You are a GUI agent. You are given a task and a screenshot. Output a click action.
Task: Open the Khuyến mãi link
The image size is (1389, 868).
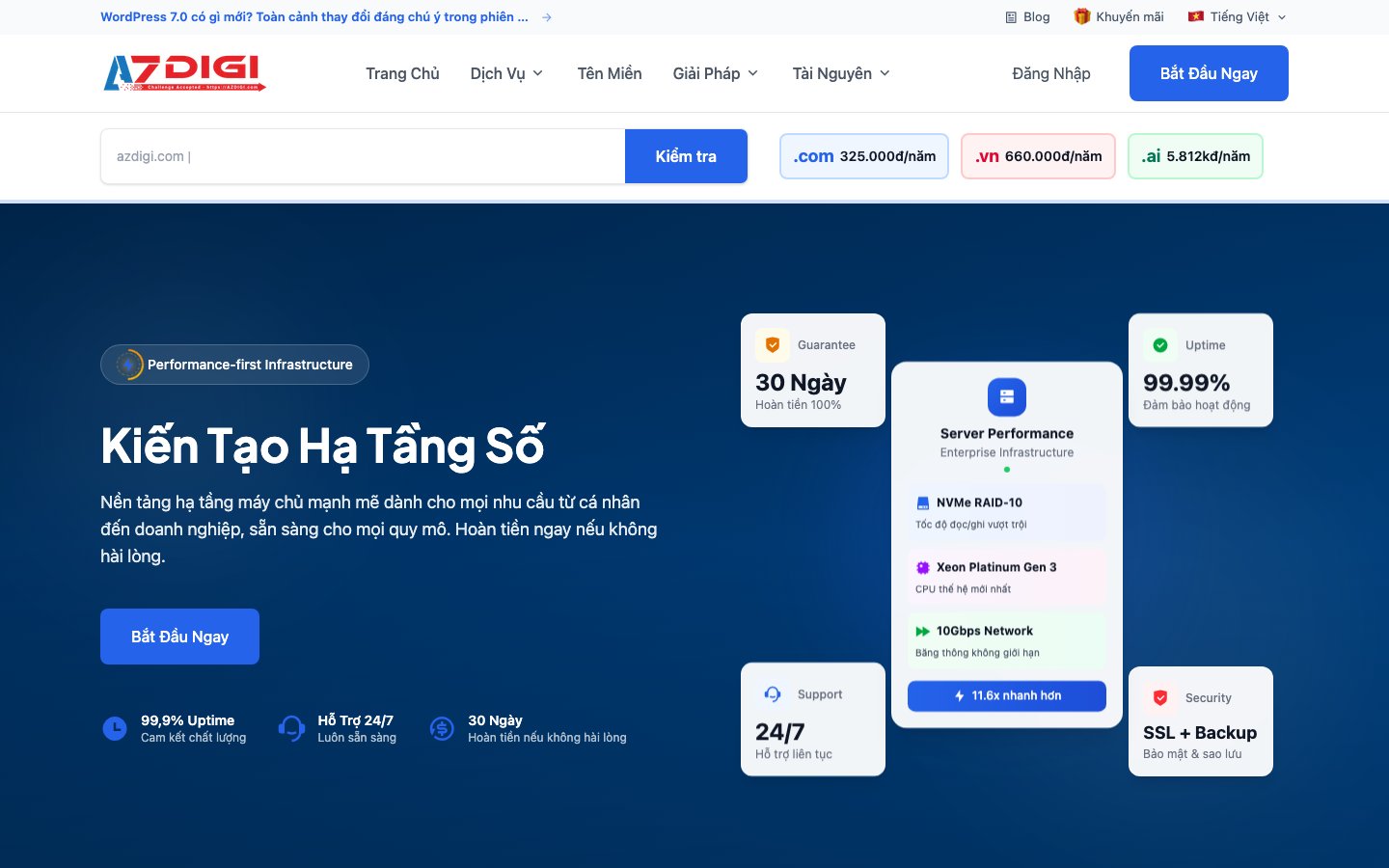tap(1119, 16)
